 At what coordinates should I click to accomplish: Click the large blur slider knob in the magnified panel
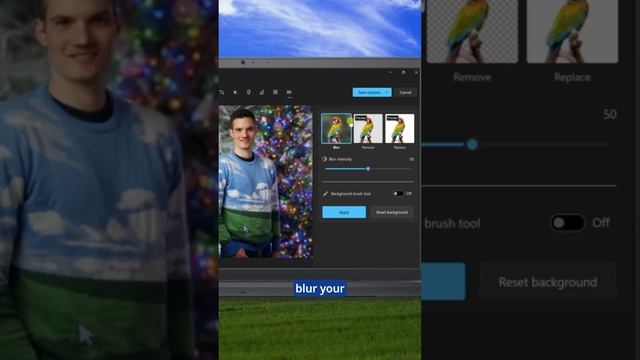click(x=472, y=144)
